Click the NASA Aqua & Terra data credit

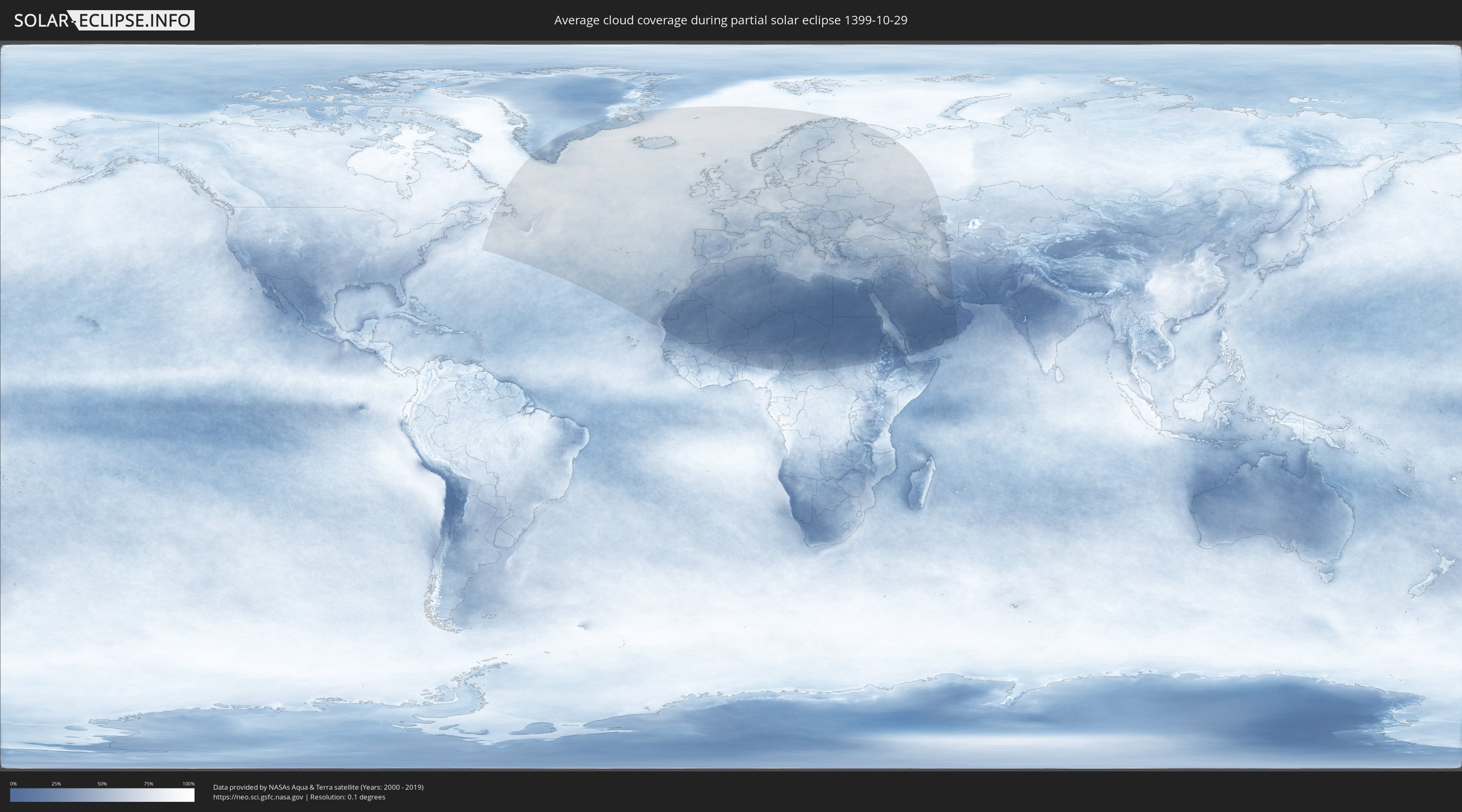click(318, 787)
